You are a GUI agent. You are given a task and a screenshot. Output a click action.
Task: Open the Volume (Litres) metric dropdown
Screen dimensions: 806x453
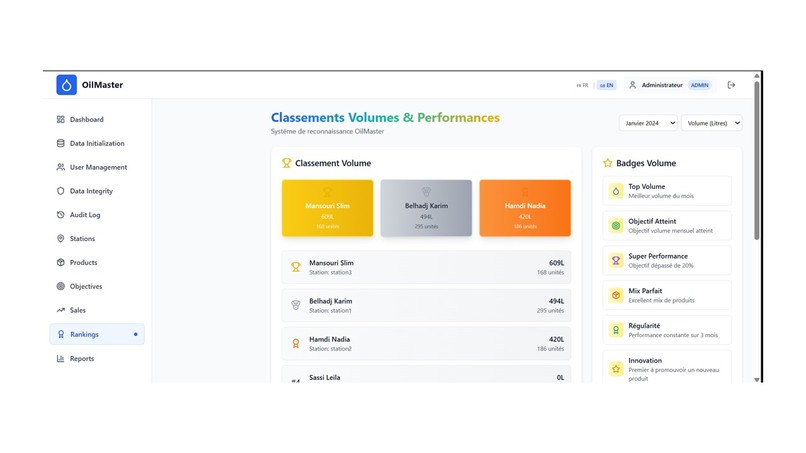pos(711,123)
